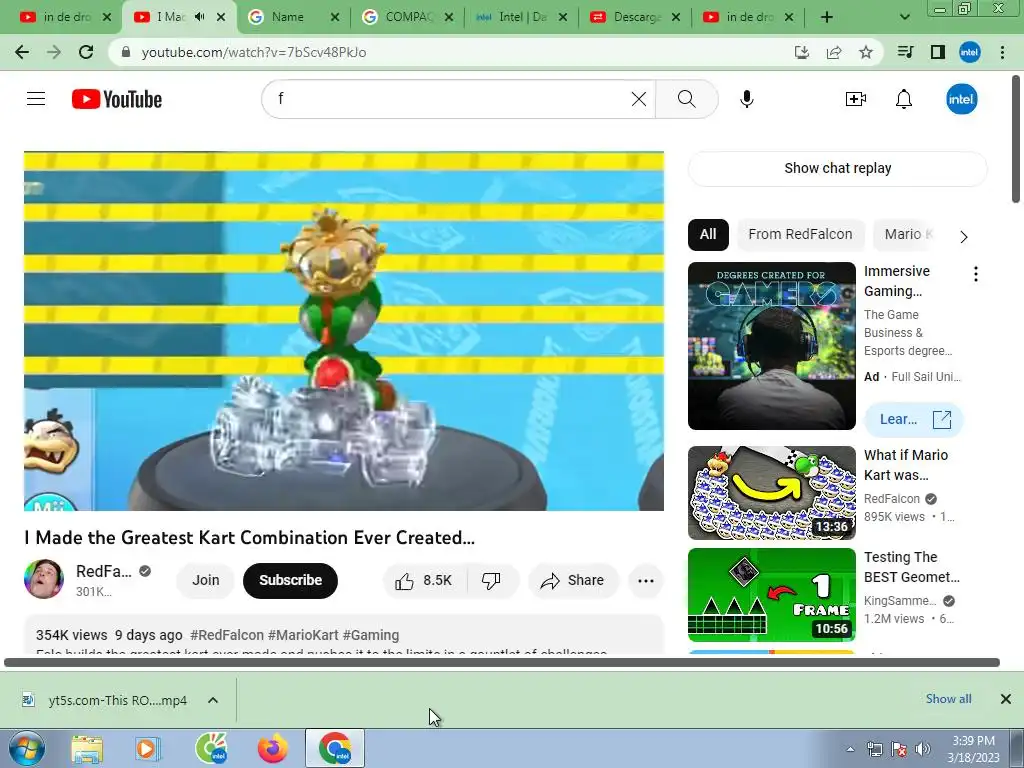Click the horizontal page scrollbar

coord(502,663)
